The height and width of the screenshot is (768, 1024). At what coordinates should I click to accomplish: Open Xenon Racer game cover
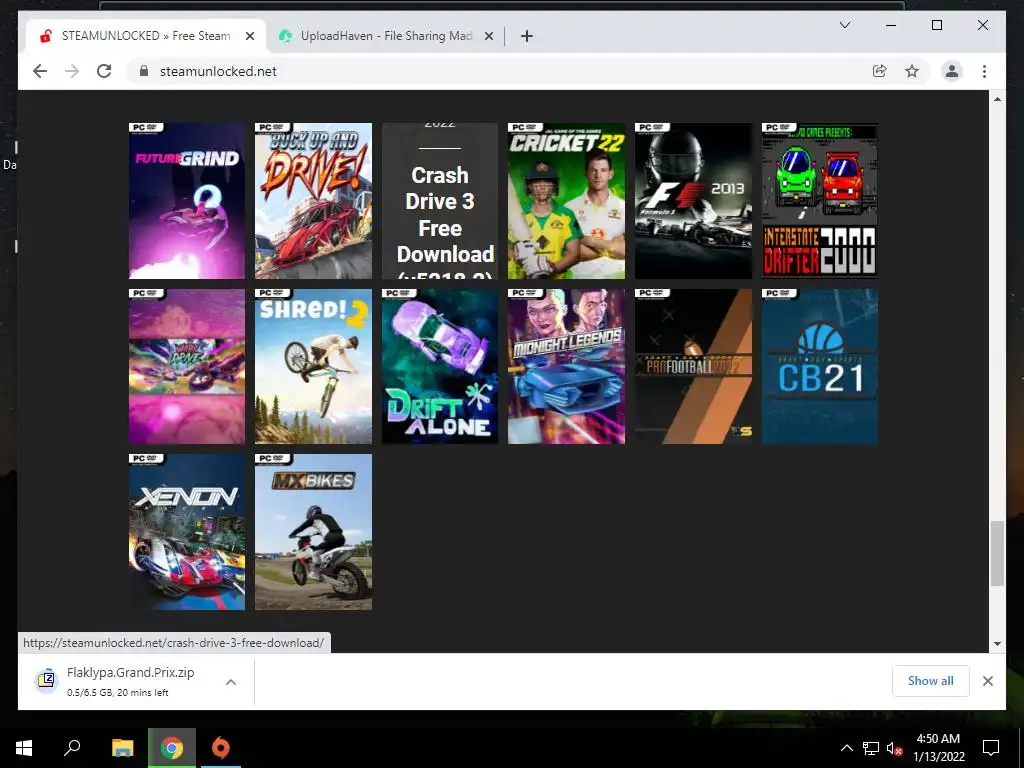[187, 532]
